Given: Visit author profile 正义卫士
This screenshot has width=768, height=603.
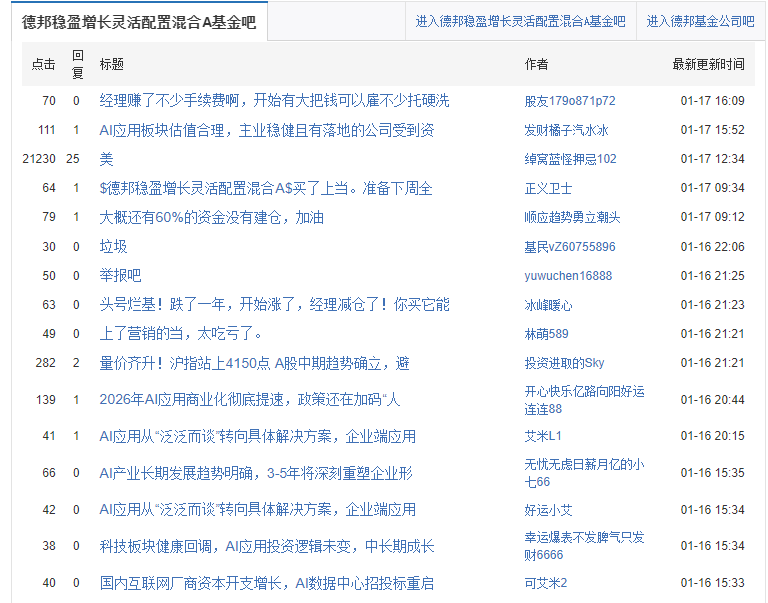Looking at the screenshot, I should (548, 188).
